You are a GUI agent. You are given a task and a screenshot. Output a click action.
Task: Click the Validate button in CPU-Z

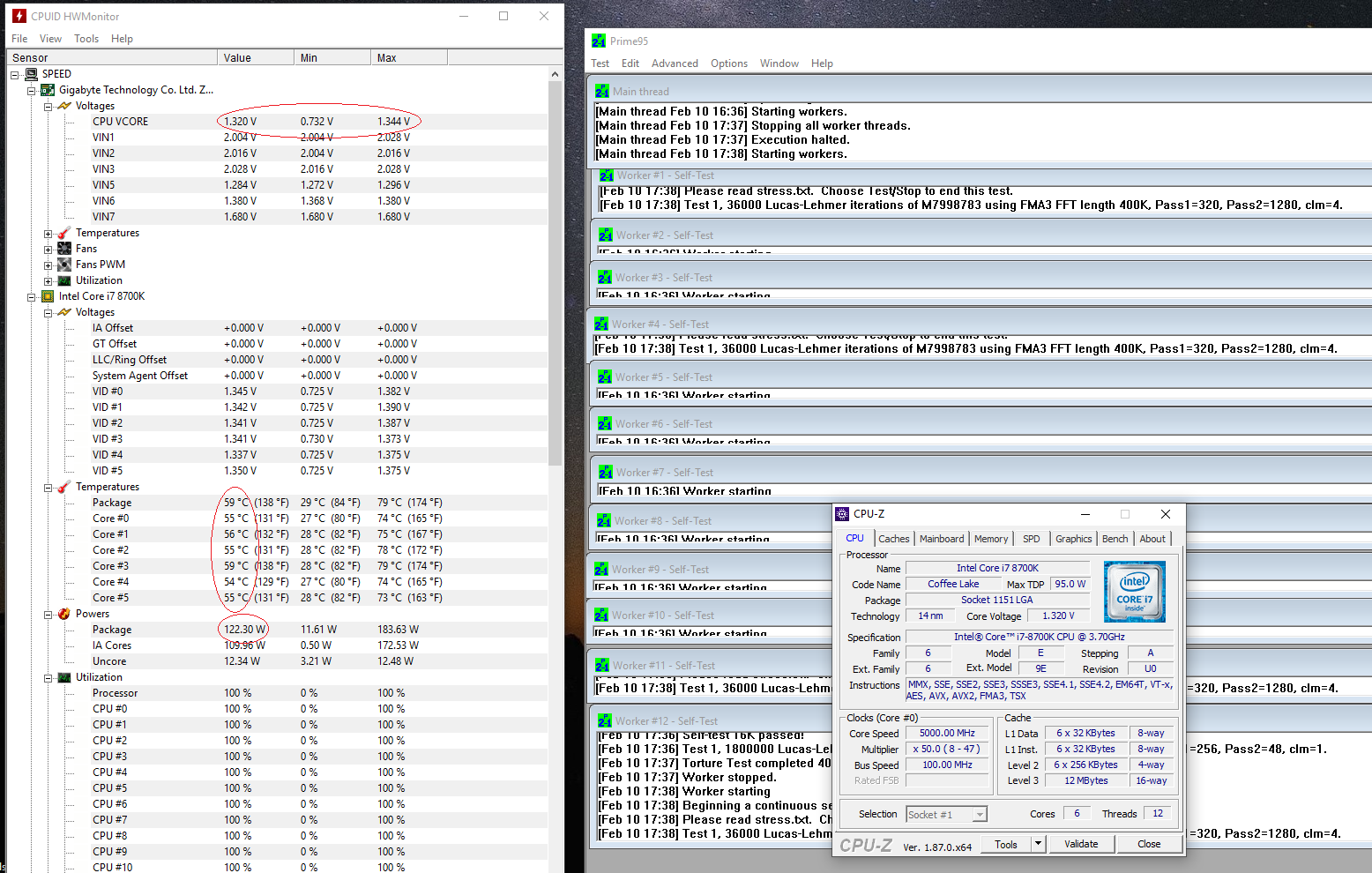click(x=1081, y=844)
